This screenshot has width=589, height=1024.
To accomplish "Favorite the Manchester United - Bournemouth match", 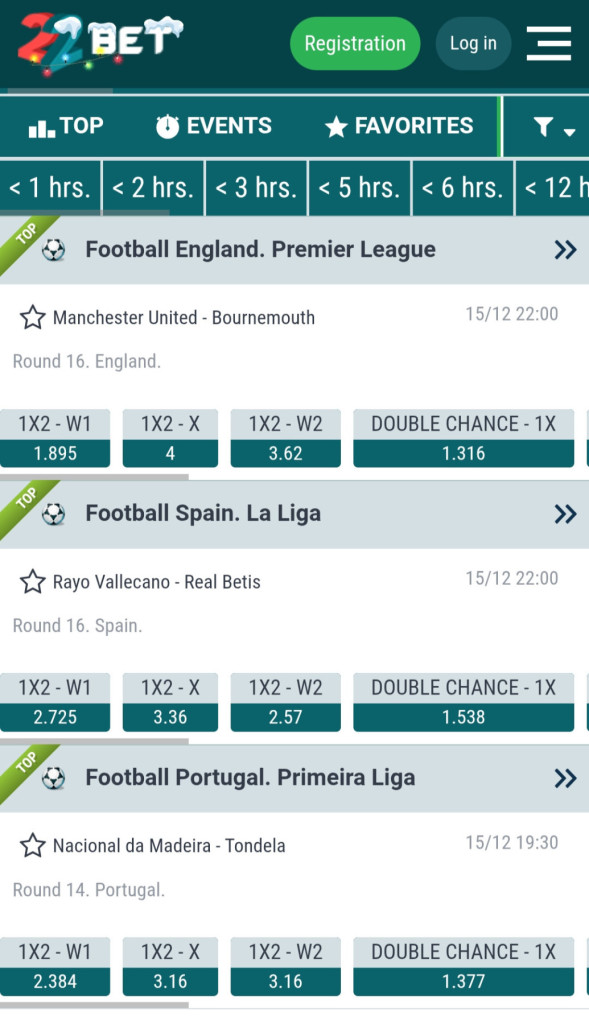I will (x=33, y=317).
